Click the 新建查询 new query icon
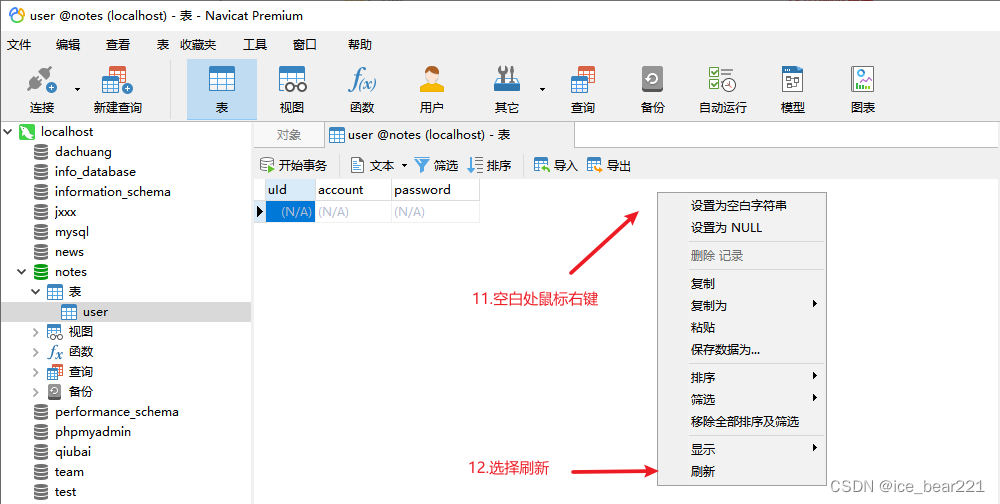The height and width of the screenshot is (504, 1000). 117,80
